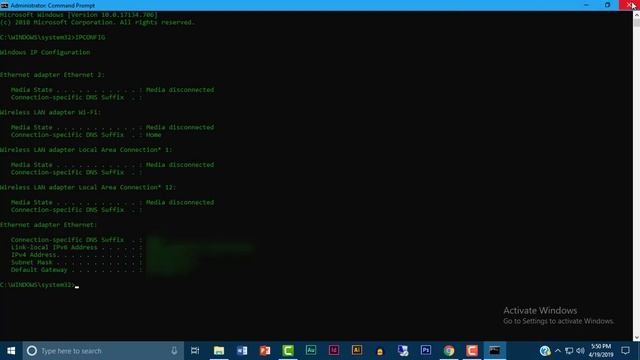This screenshot has height=360, width=640.
Task: Click the 'Ethernet adapter Ethernet 2:' heading
Action: pyautogui.click(x=52, y=75)
